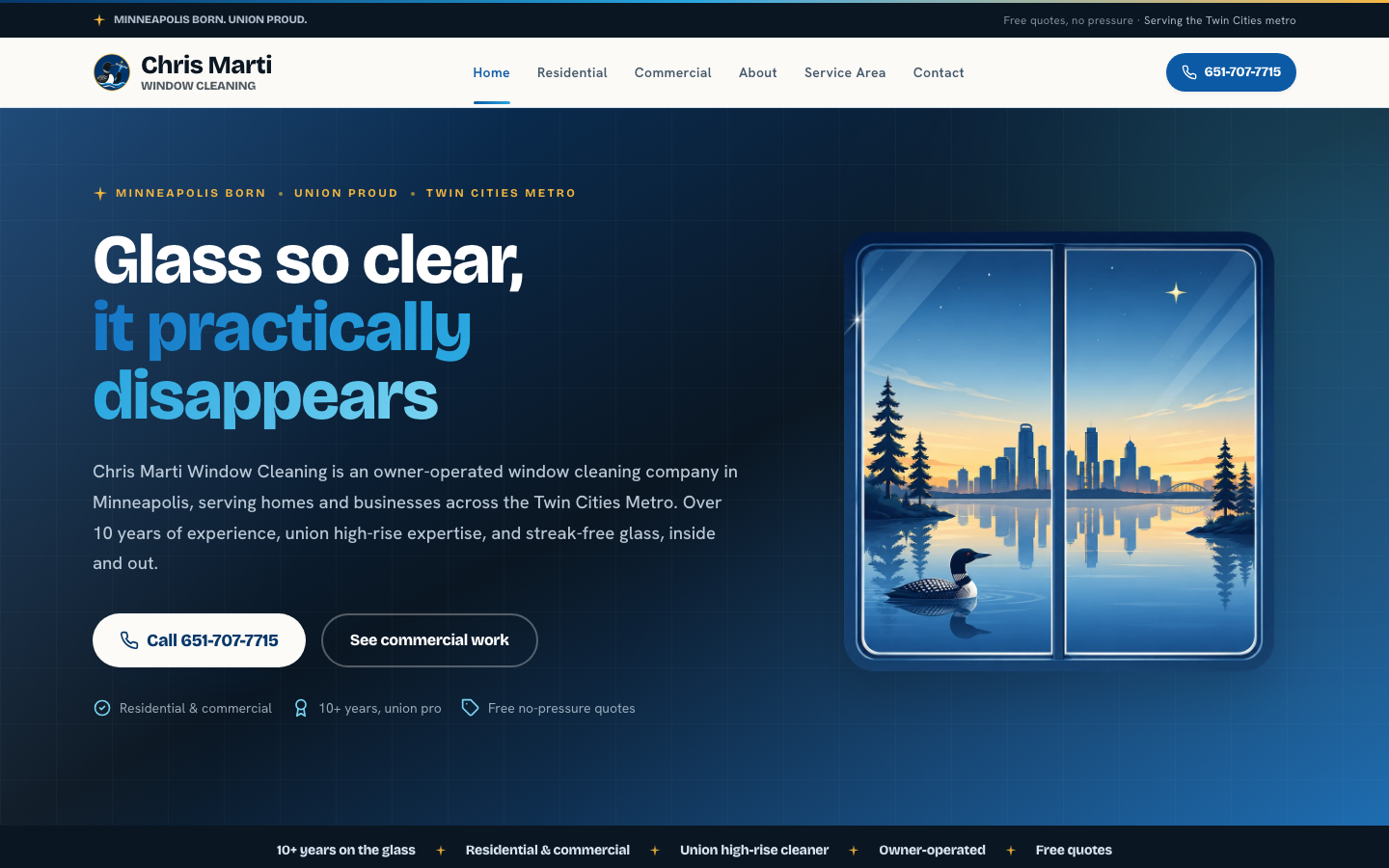Open the About page link
Image resolution: width=1389 pixels, height=868 pixels.
[x=758, y=72]
